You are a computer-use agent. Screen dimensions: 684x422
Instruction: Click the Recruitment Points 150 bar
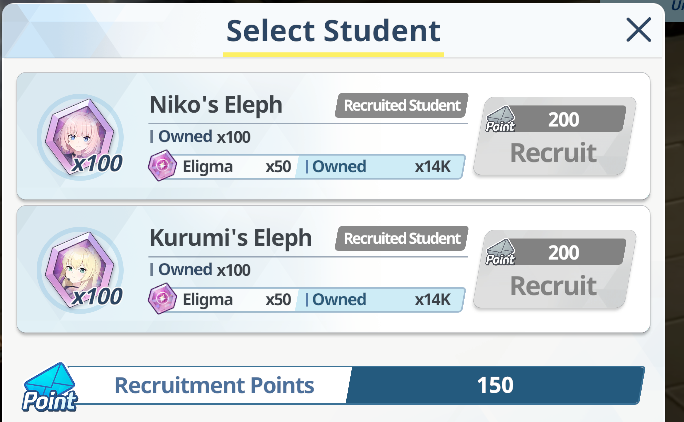tap(356, 385)
